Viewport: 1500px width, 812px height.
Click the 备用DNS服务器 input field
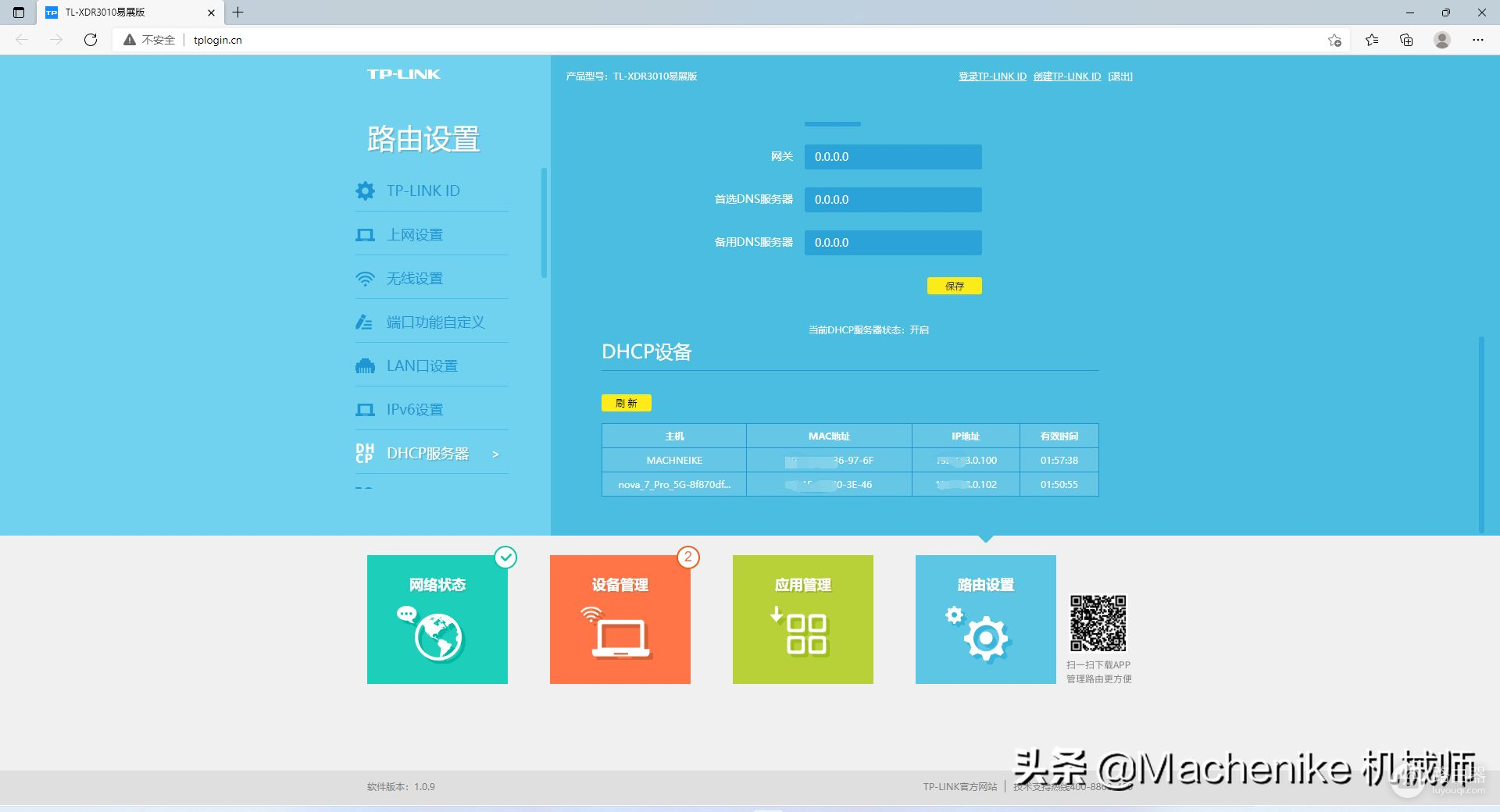(x=893, y=242)
